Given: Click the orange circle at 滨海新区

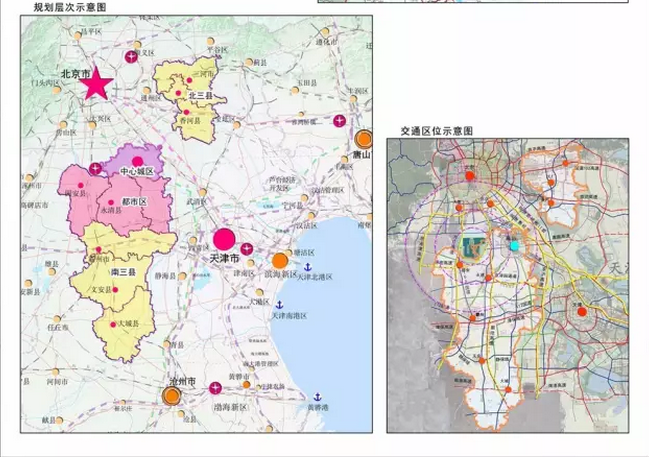Looking at the screenshot, I should pyautogui.click(x=280, y=261).
